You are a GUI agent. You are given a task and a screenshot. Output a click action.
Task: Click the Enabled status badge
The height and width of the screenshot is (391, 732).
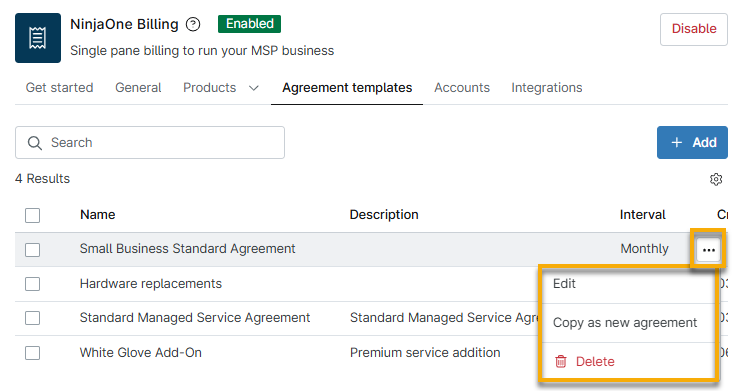coord(249,24)
